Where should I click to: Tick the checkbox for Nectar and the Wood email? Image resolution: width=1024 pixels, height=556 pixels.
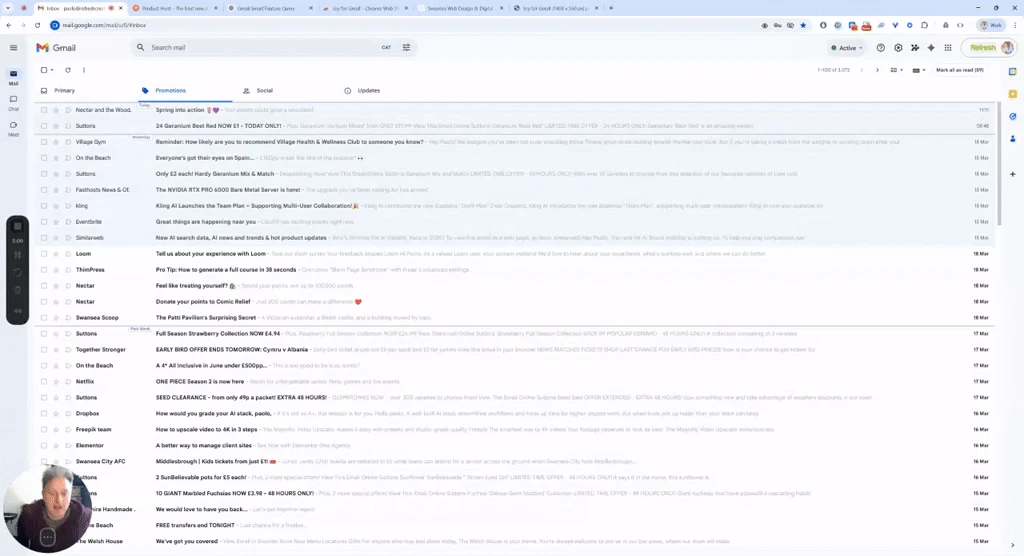point(44,110)
